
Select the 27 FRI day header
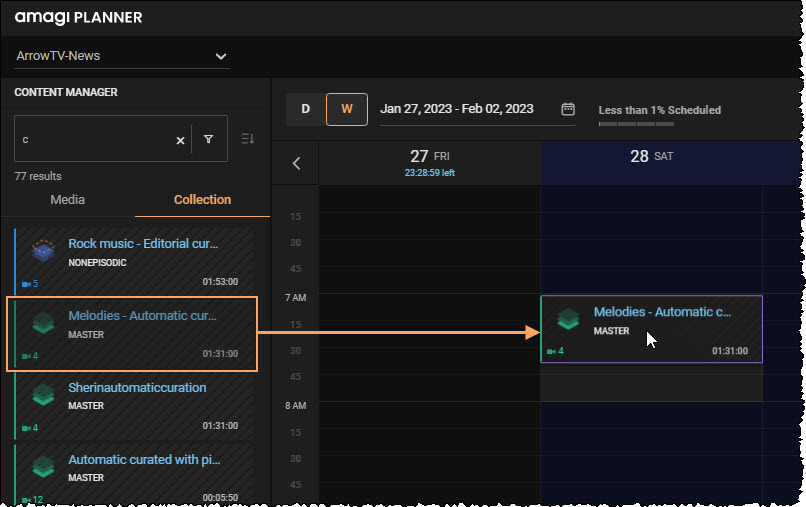click(430, 162)
